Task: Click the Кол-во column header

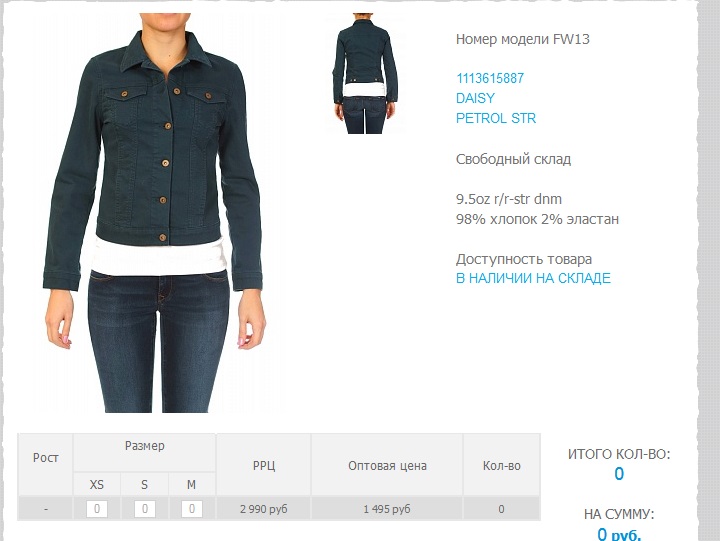Action: [501, 465]
